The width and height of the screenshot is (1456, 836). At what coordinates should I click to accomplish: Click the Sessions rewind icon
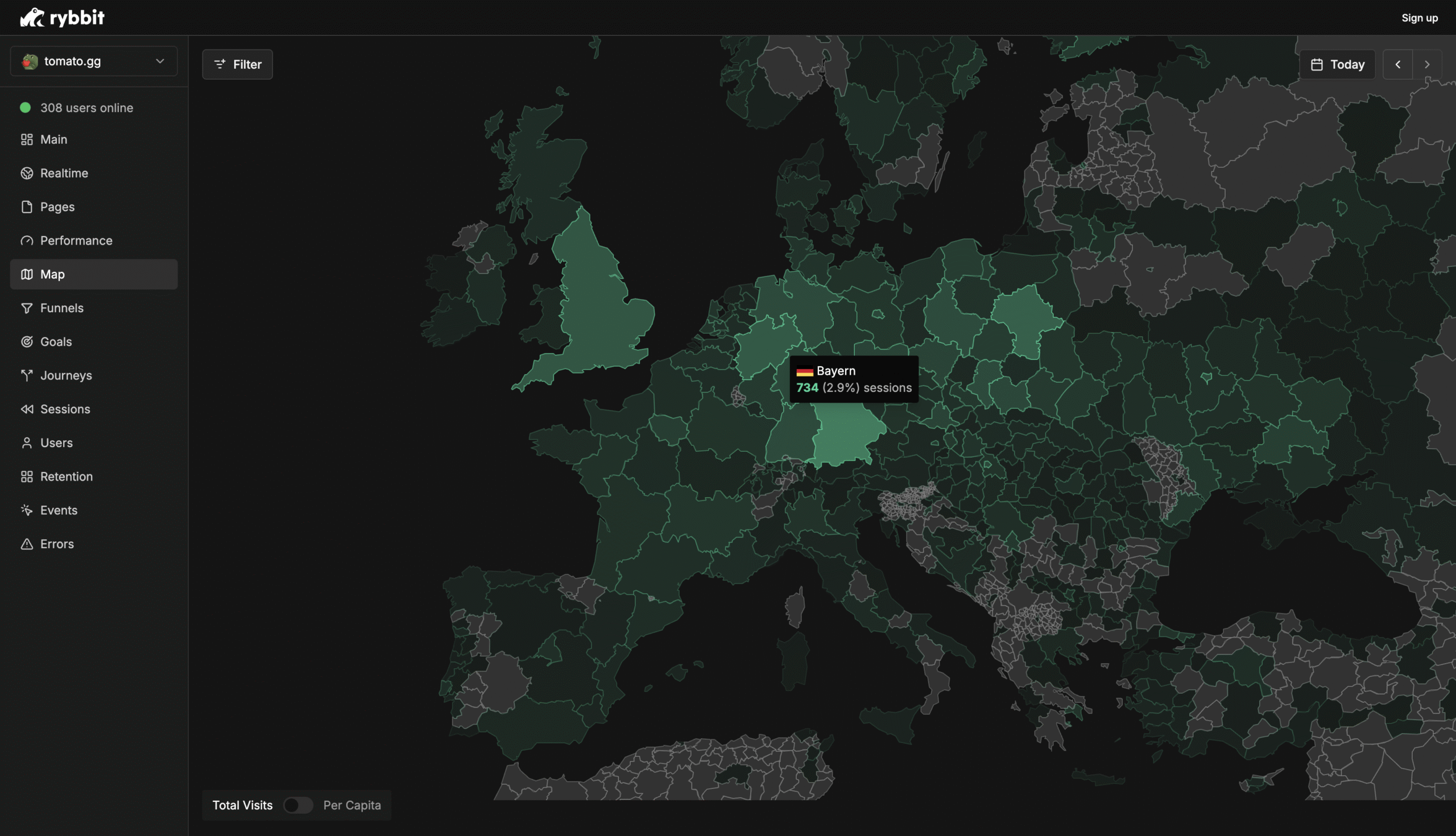click(x=26, y=409)
